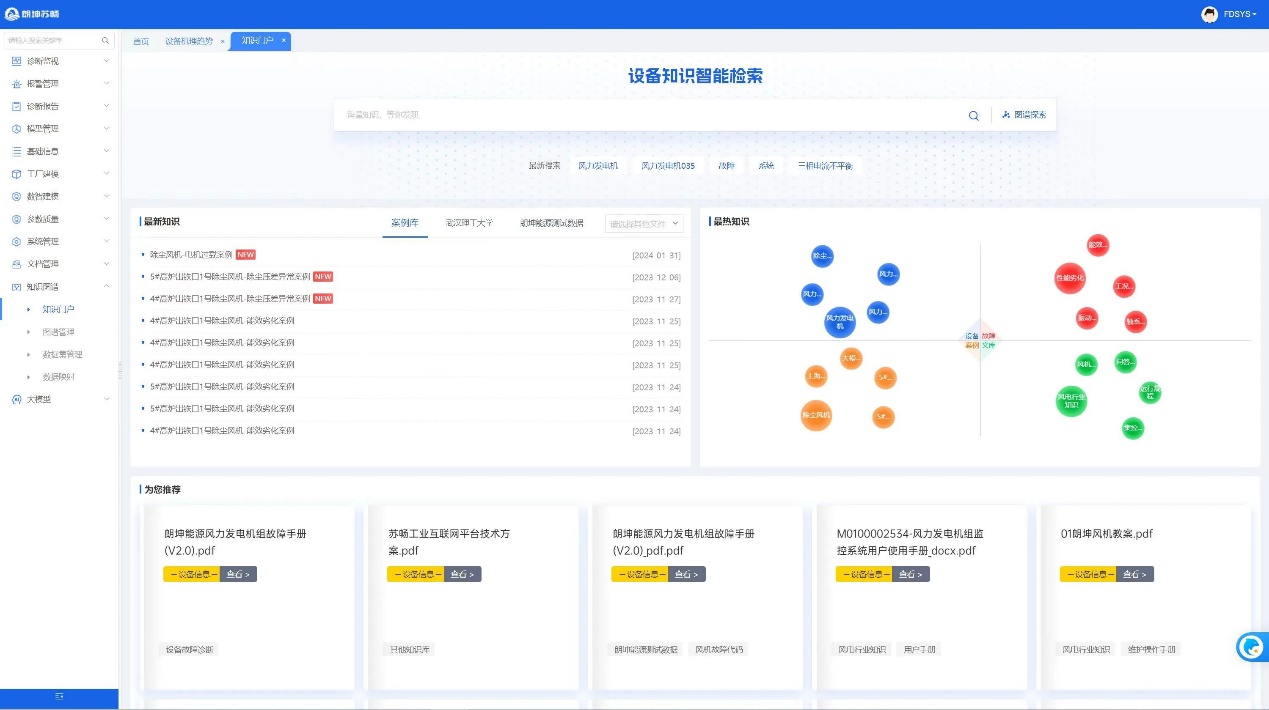Click the 大模型 sidebar icon
Viewport: 1269px width, 710px height.
pyautogui.click(x=16, y=399)
